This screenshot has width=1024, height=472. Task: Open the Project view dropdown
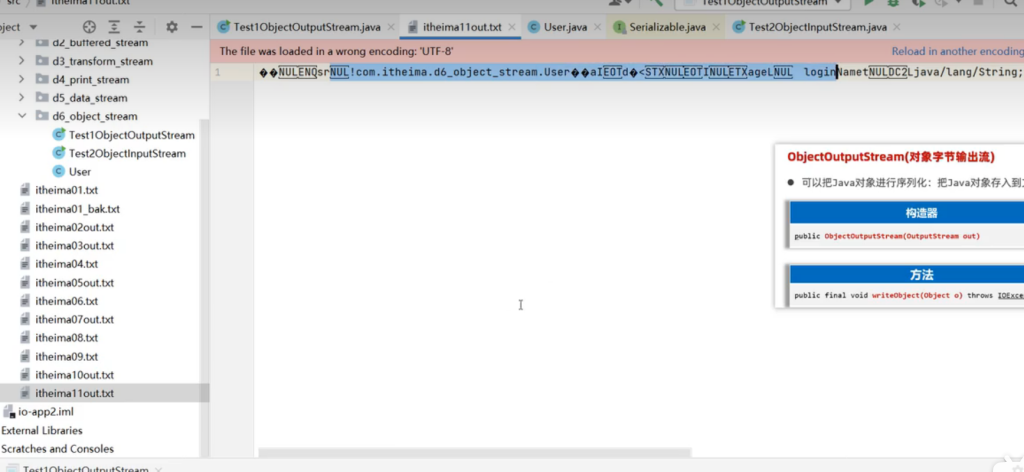pos(35,27)
